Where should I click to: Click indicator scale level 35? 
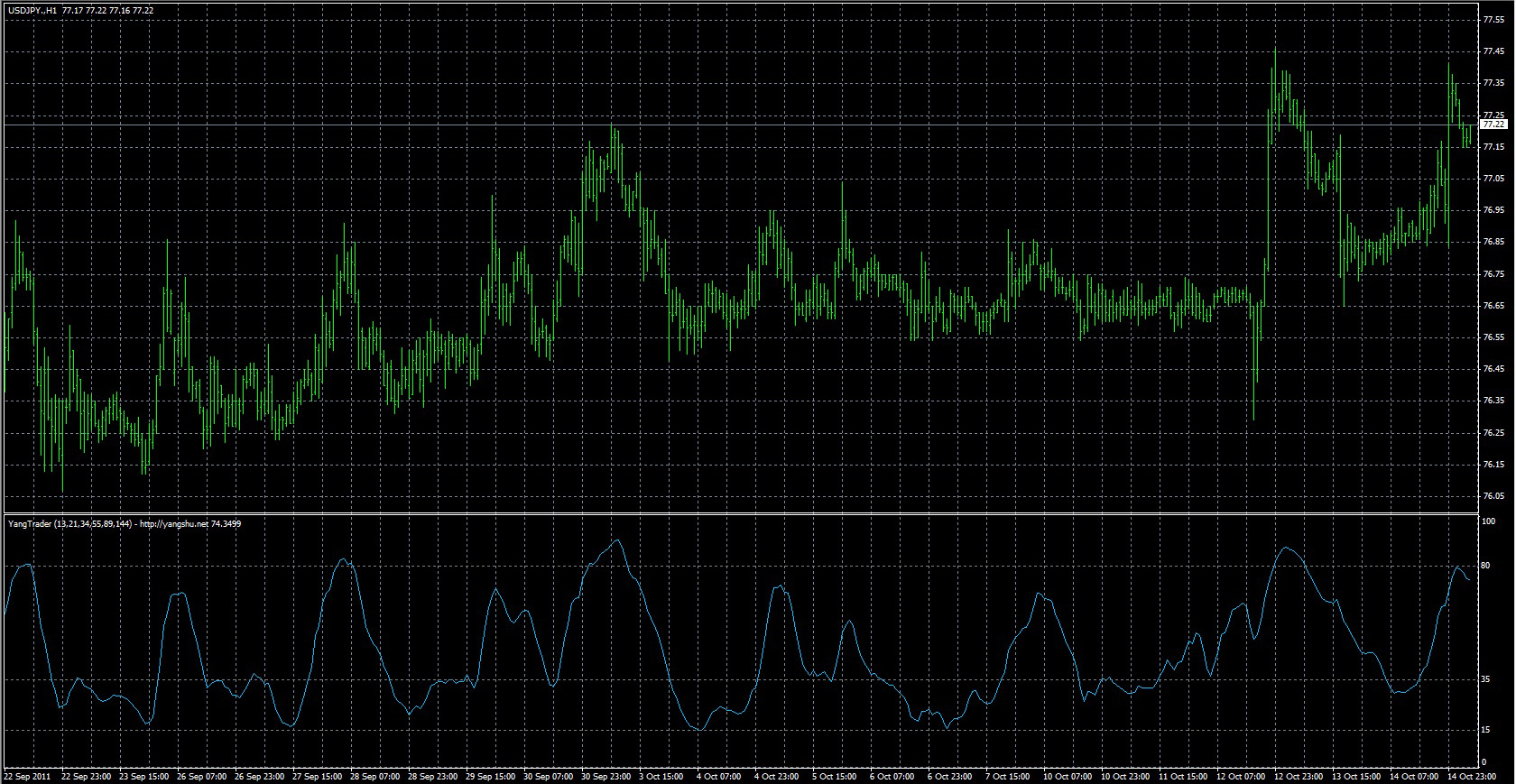click(x=1486, y=679)
